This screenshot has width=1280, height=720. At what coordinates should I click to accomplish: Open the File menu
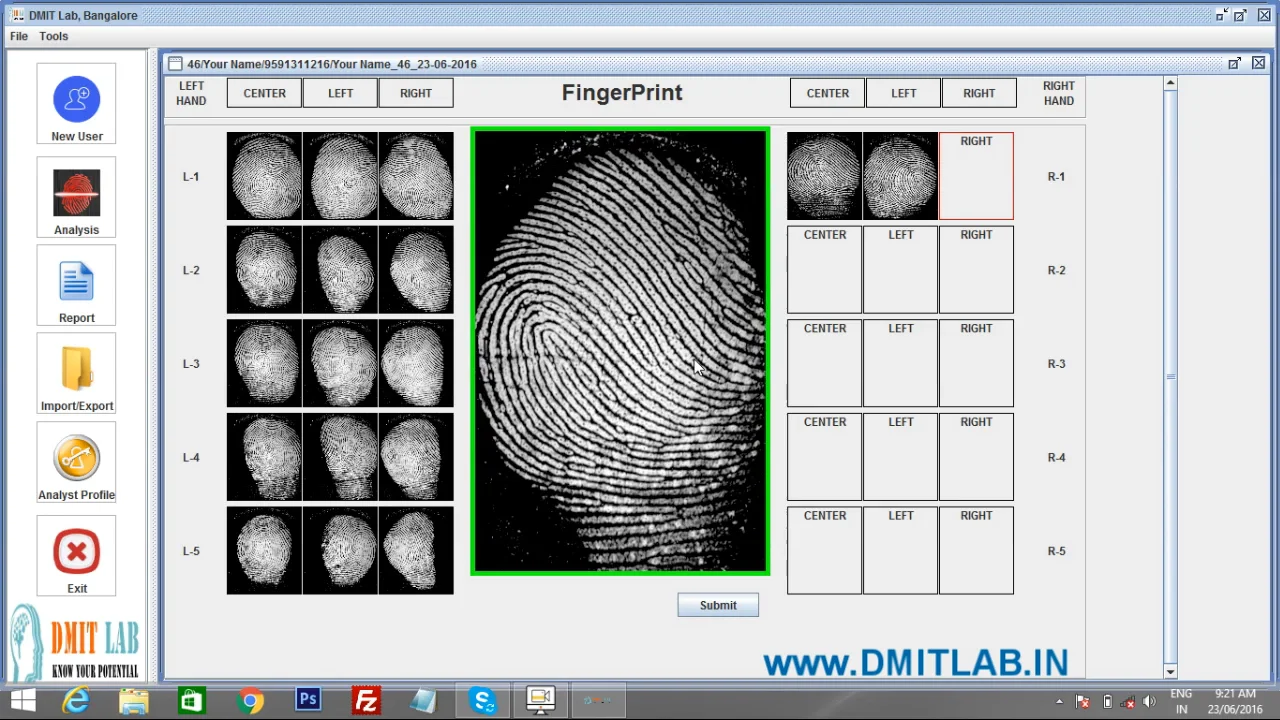pos(19,36)
